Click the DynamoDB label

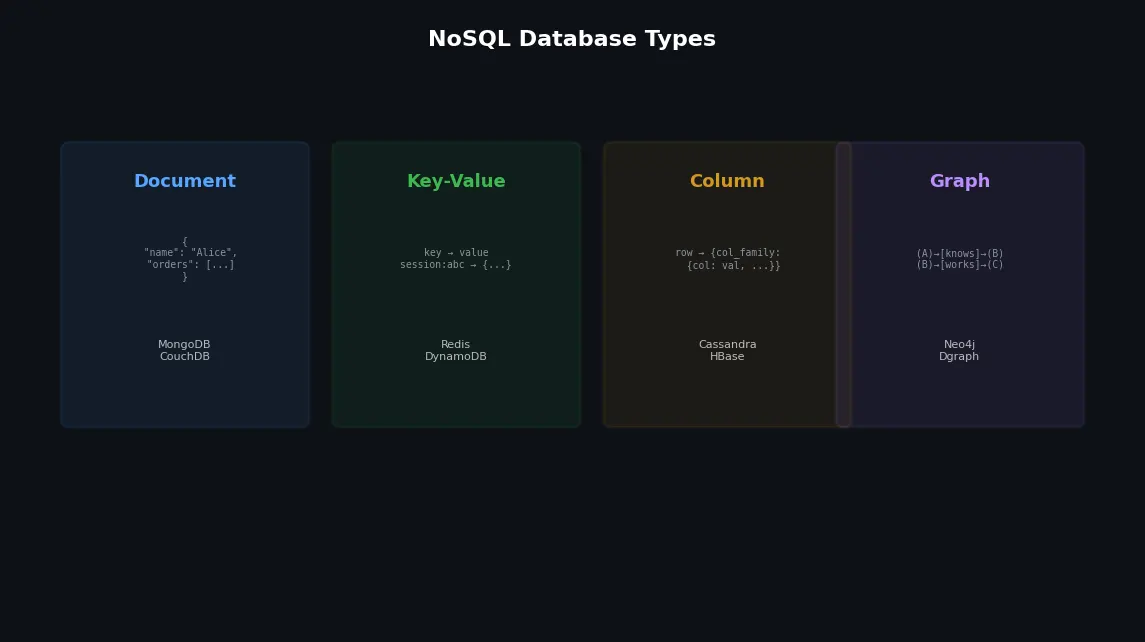(456, 356)
